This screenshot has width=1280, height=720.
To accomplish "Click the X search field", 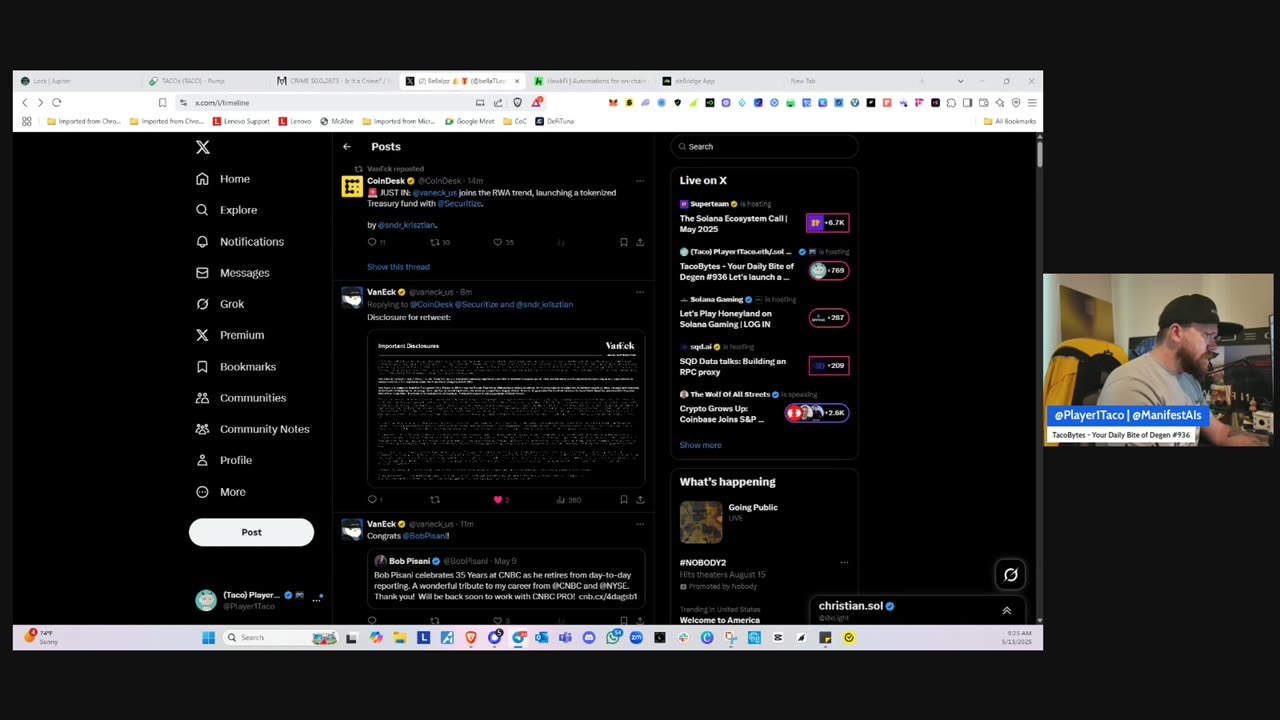I will (x=764, y=147).
